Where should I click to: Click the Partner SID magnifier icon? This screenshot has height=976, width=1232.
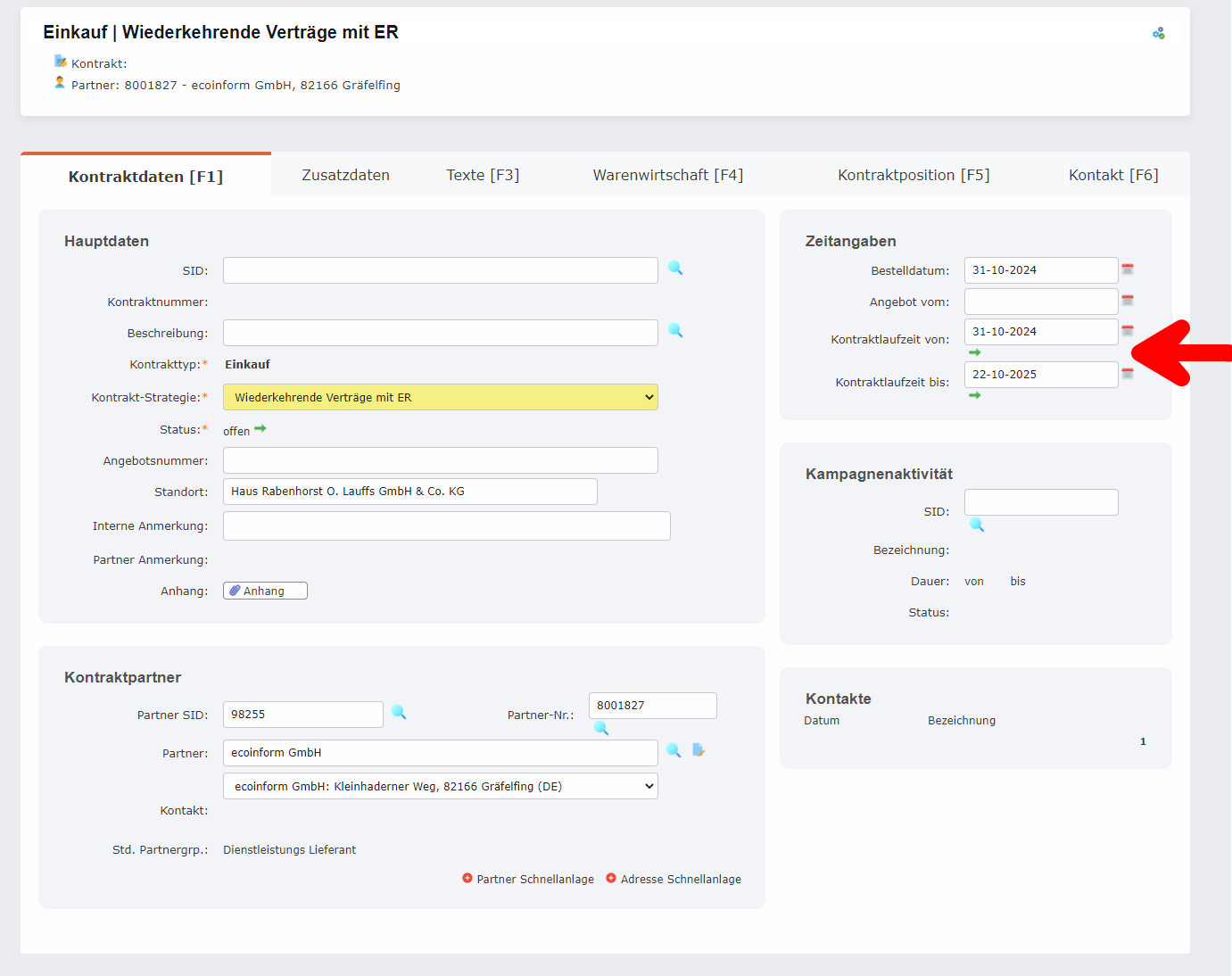click(x=399, y=713)
